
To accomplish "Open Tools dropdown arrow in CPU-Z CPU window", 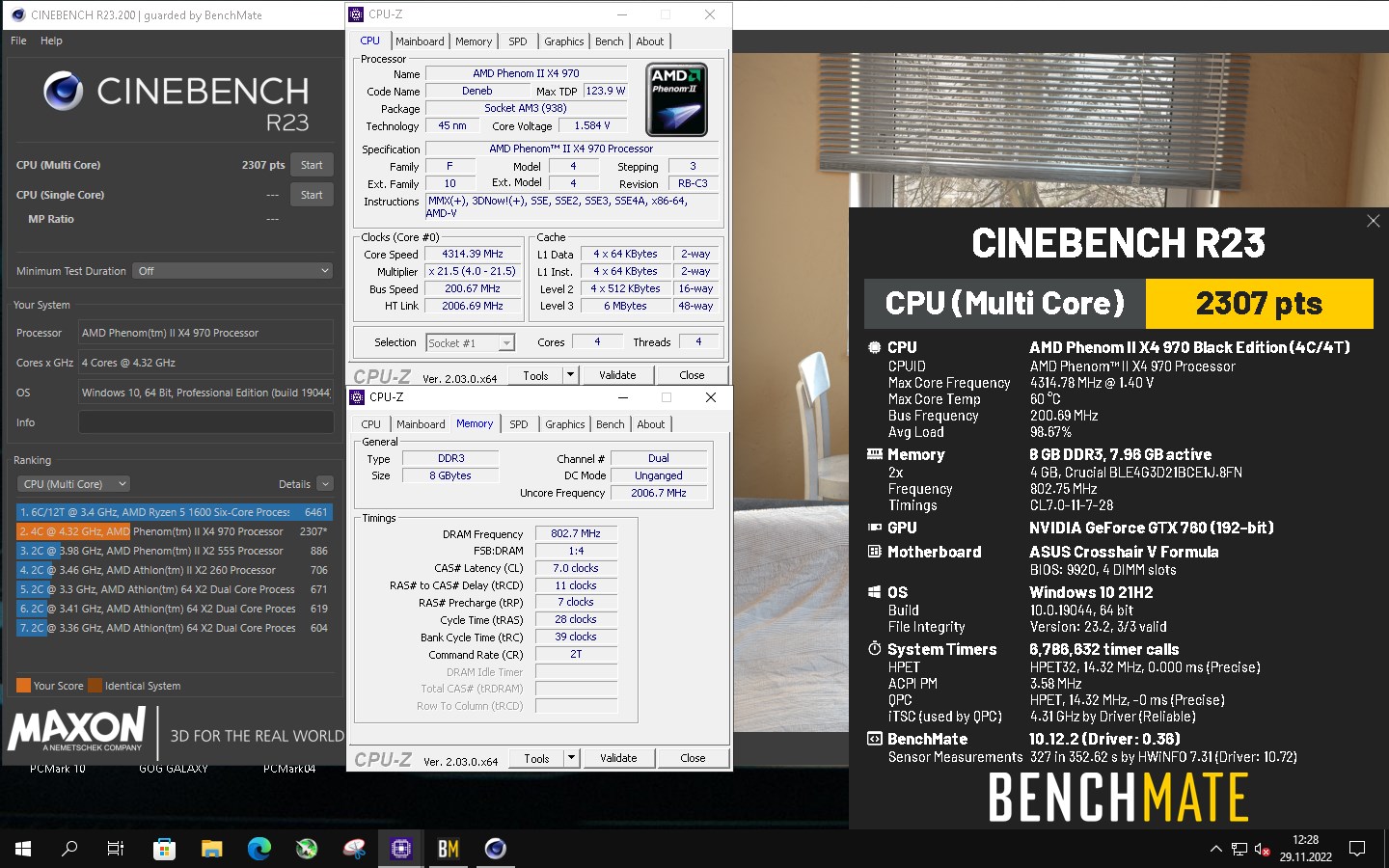I will tap(570, 375).
